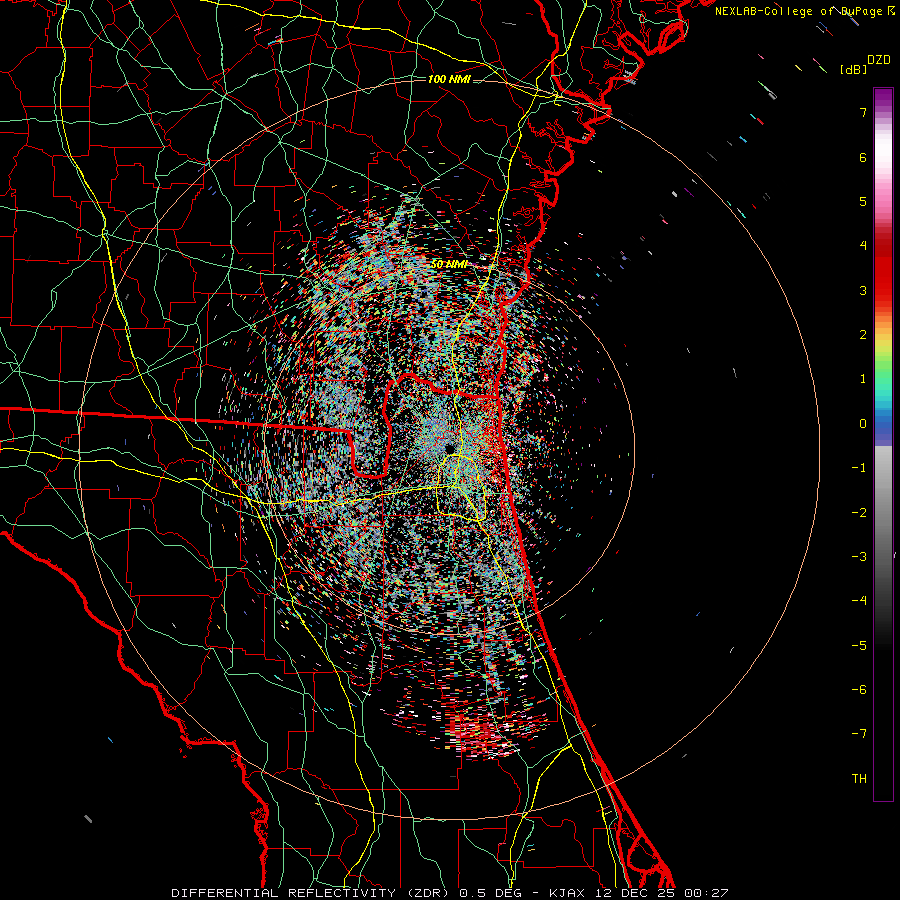Click the -3 value on the color scale

click(859, 557)
